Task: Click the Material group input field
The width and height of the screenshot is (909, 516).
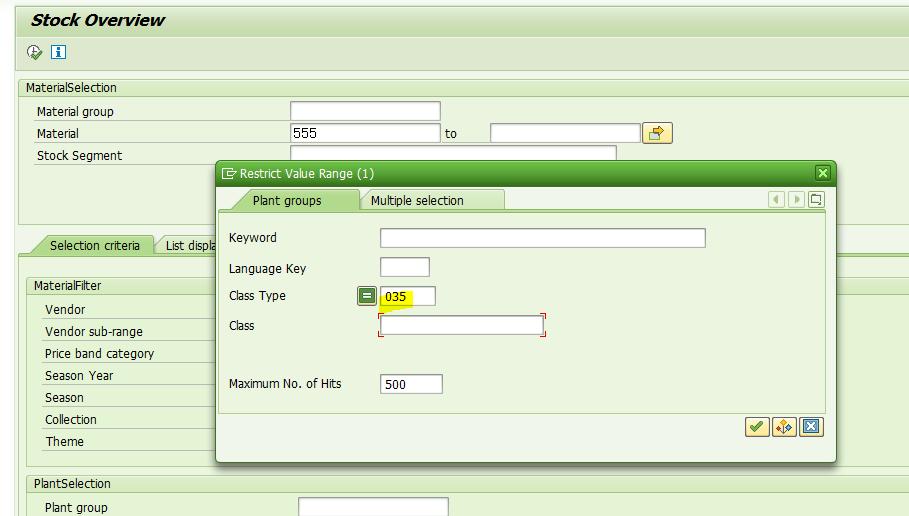Action: point(365,111)
